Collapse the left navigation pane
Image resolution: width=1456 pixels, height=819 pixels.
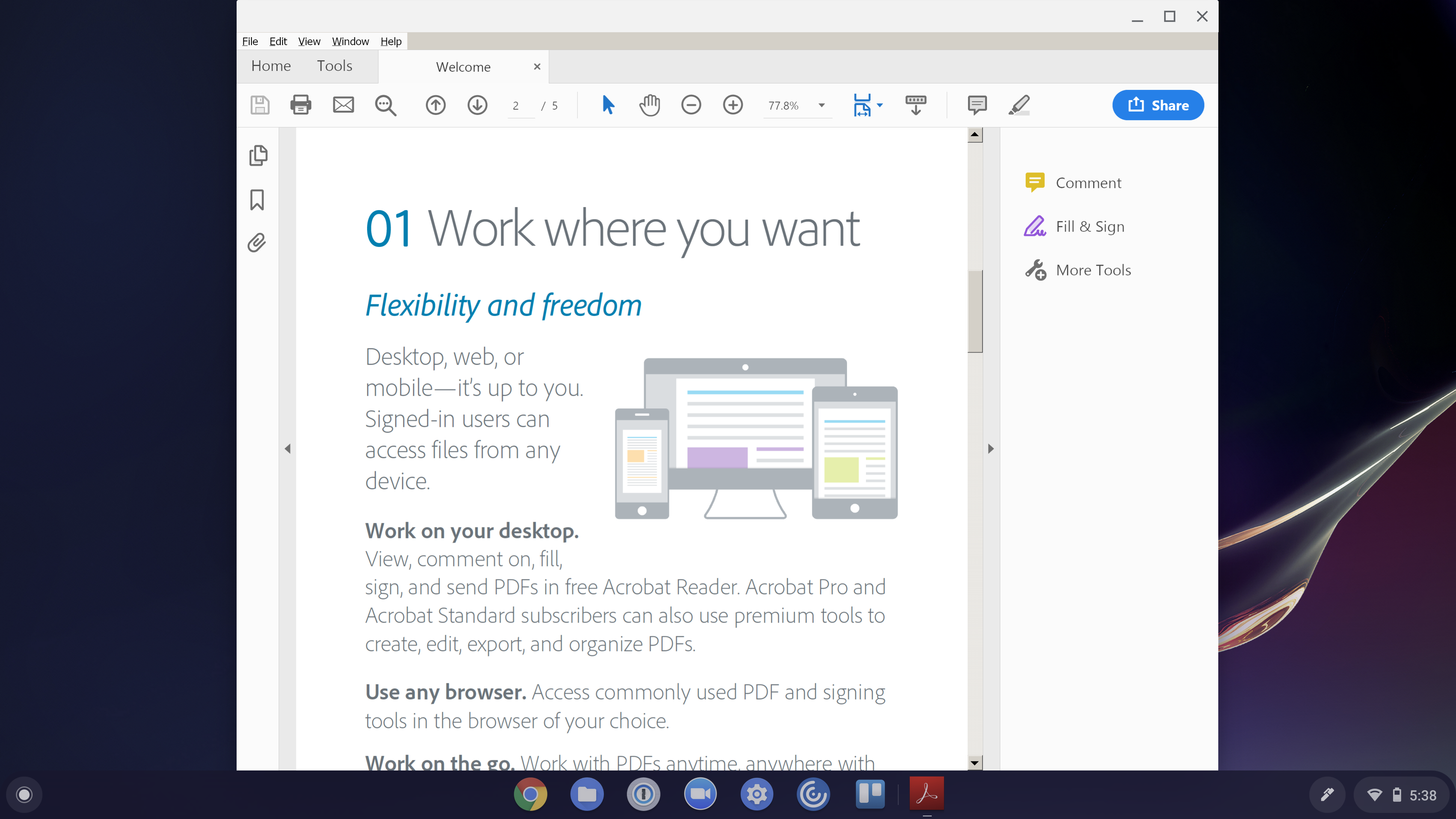coord(288,449)
